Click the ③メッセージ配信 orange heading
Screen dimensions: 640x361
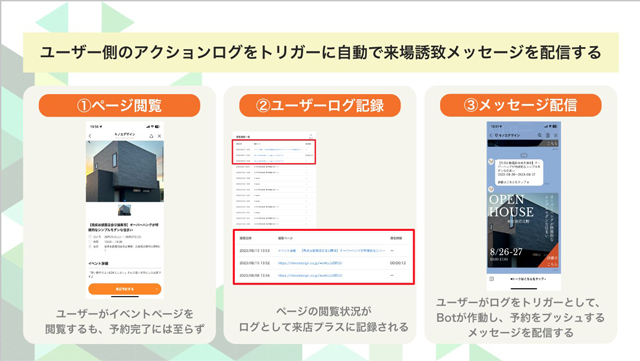[520, 105]
